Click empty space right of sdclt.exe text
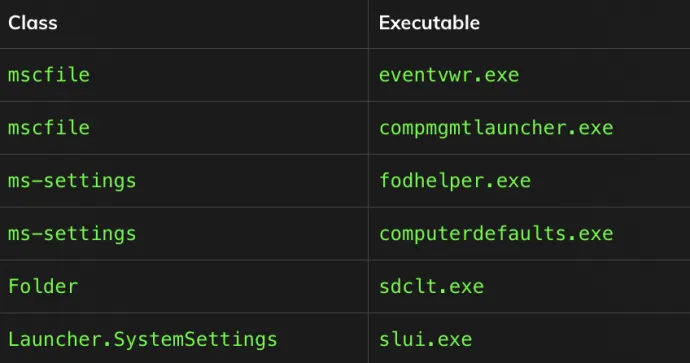The width and height of the screenshot is (690, 363). pyautogui.click(x=585, y=286)
